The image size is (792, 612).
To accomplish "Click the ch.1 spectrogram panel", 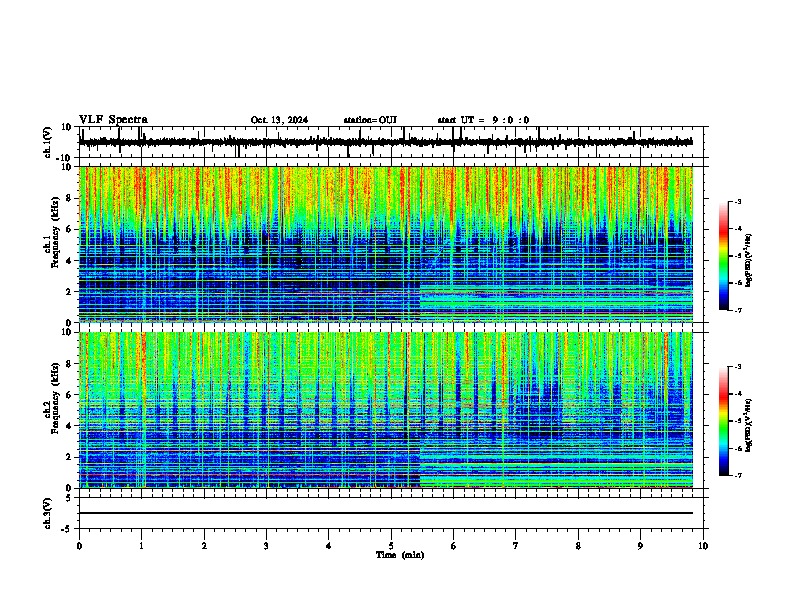I will click(x=386, y=244).
